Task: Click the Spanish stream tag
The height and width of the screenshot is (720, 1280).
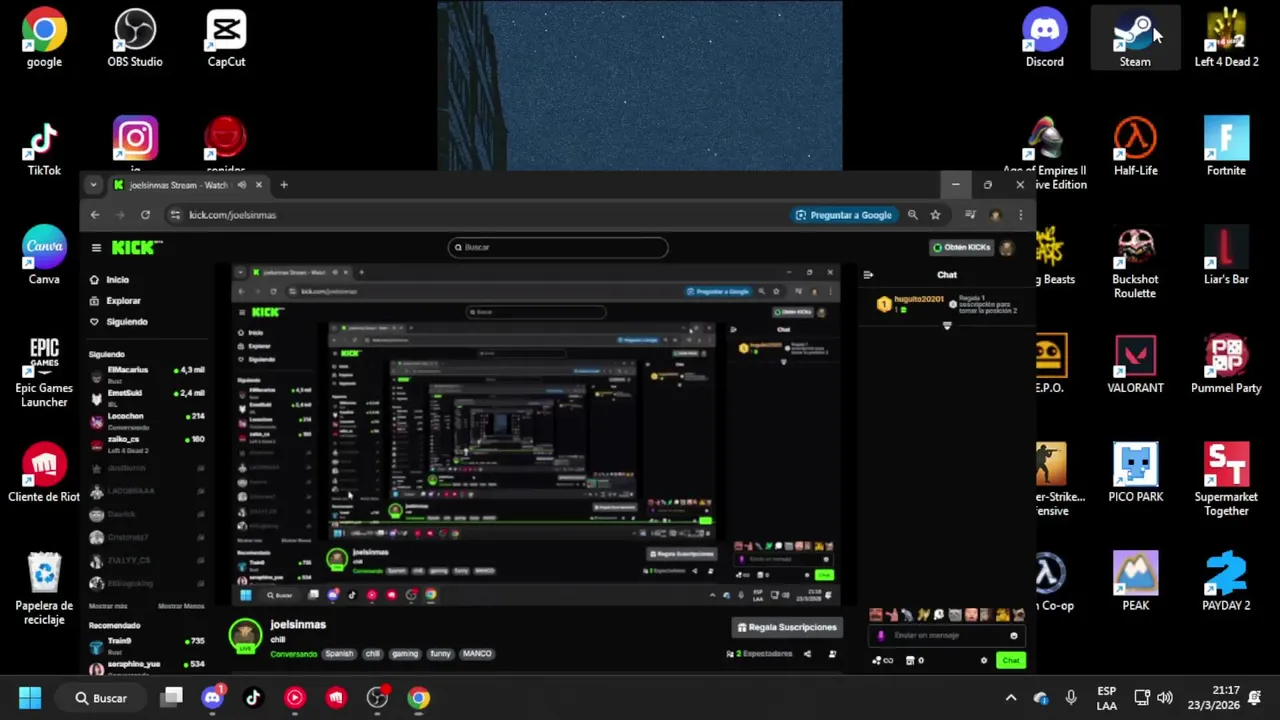Action: point(339,654)
